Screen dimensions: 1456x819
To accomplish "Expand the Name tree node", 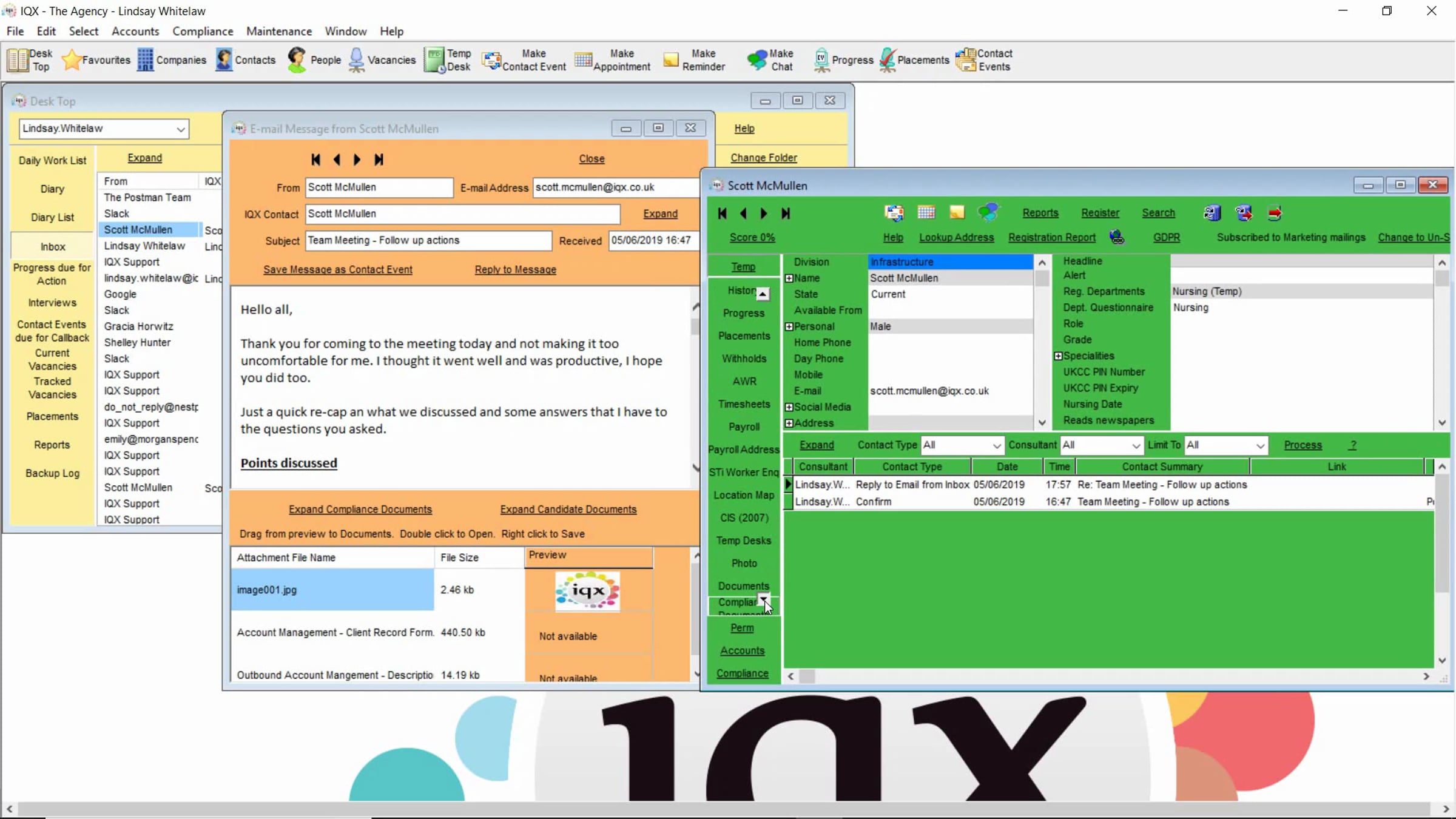I will click(789, 278).
